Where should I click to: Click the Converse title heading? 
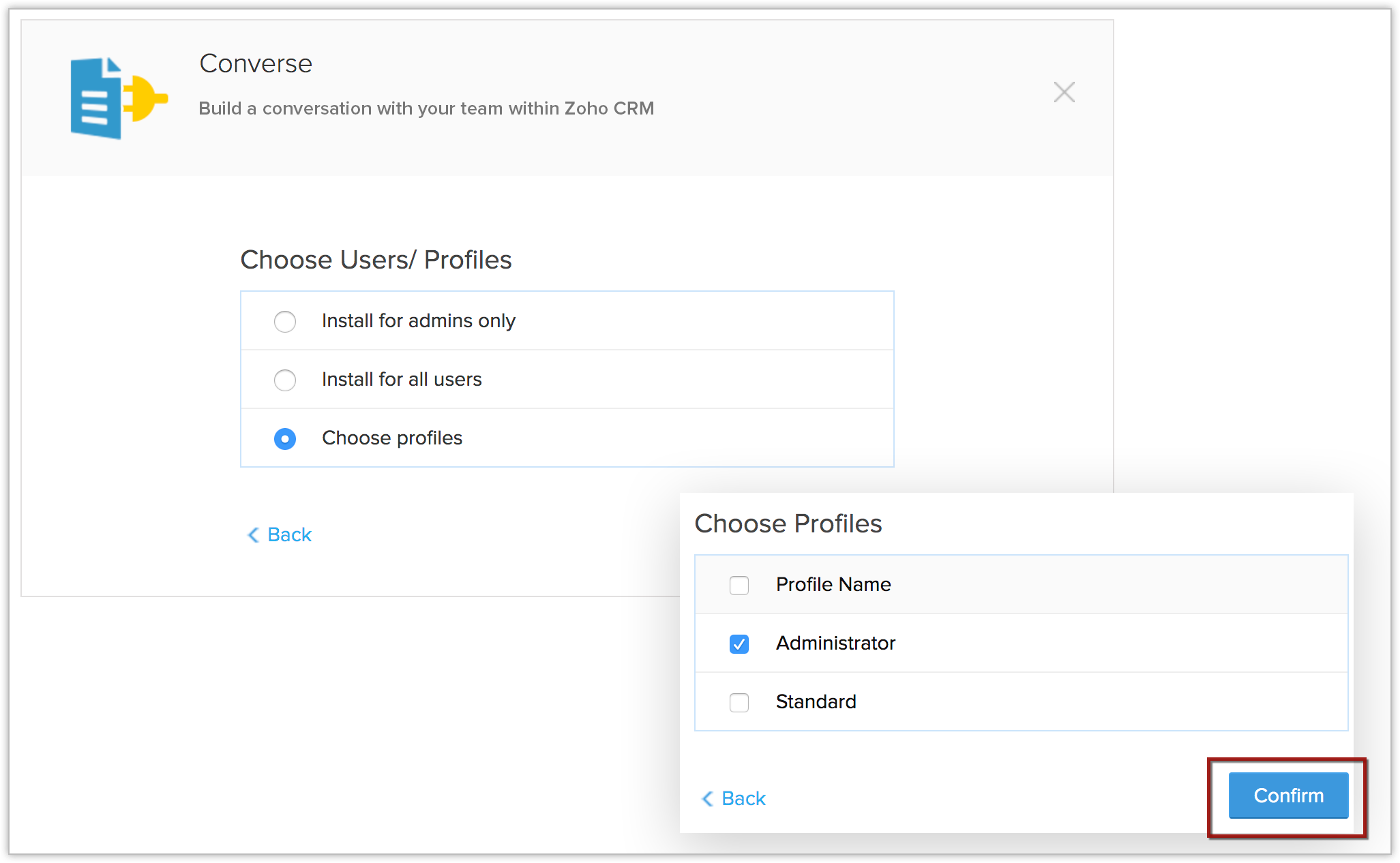coord(256,63)
